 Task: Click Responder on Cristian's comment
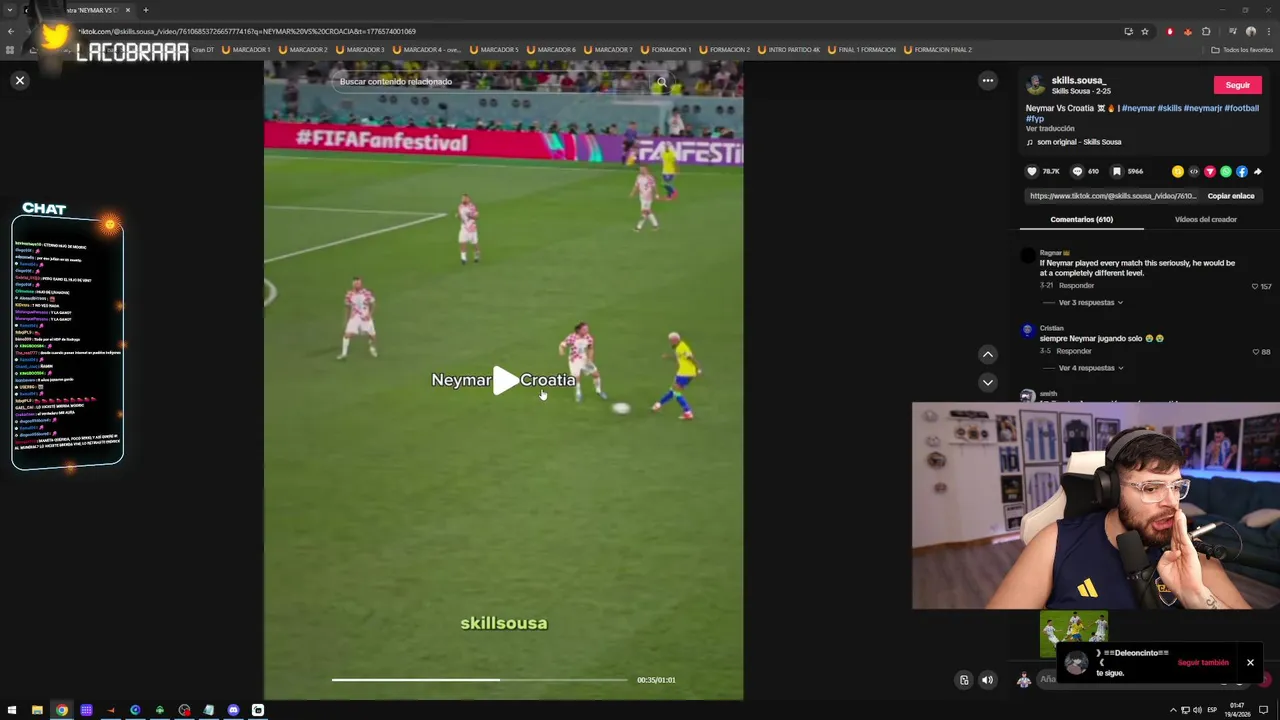(1074, 351)
